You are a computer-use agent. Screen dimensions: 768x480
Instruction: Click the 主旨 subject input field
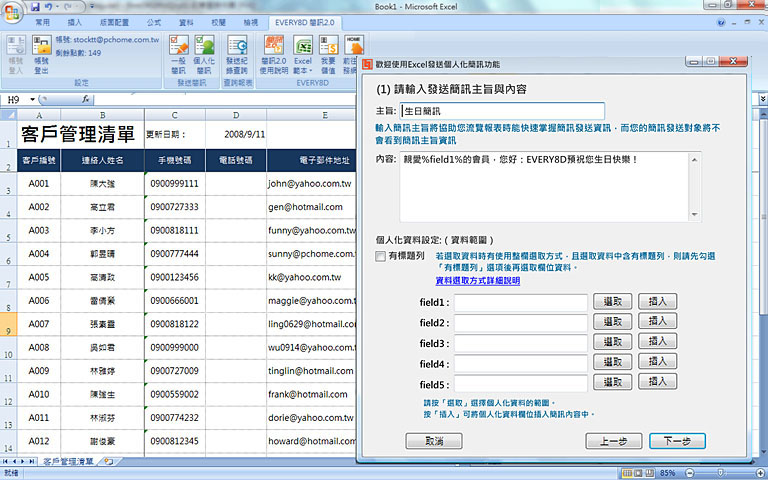[x=503, y=111]
